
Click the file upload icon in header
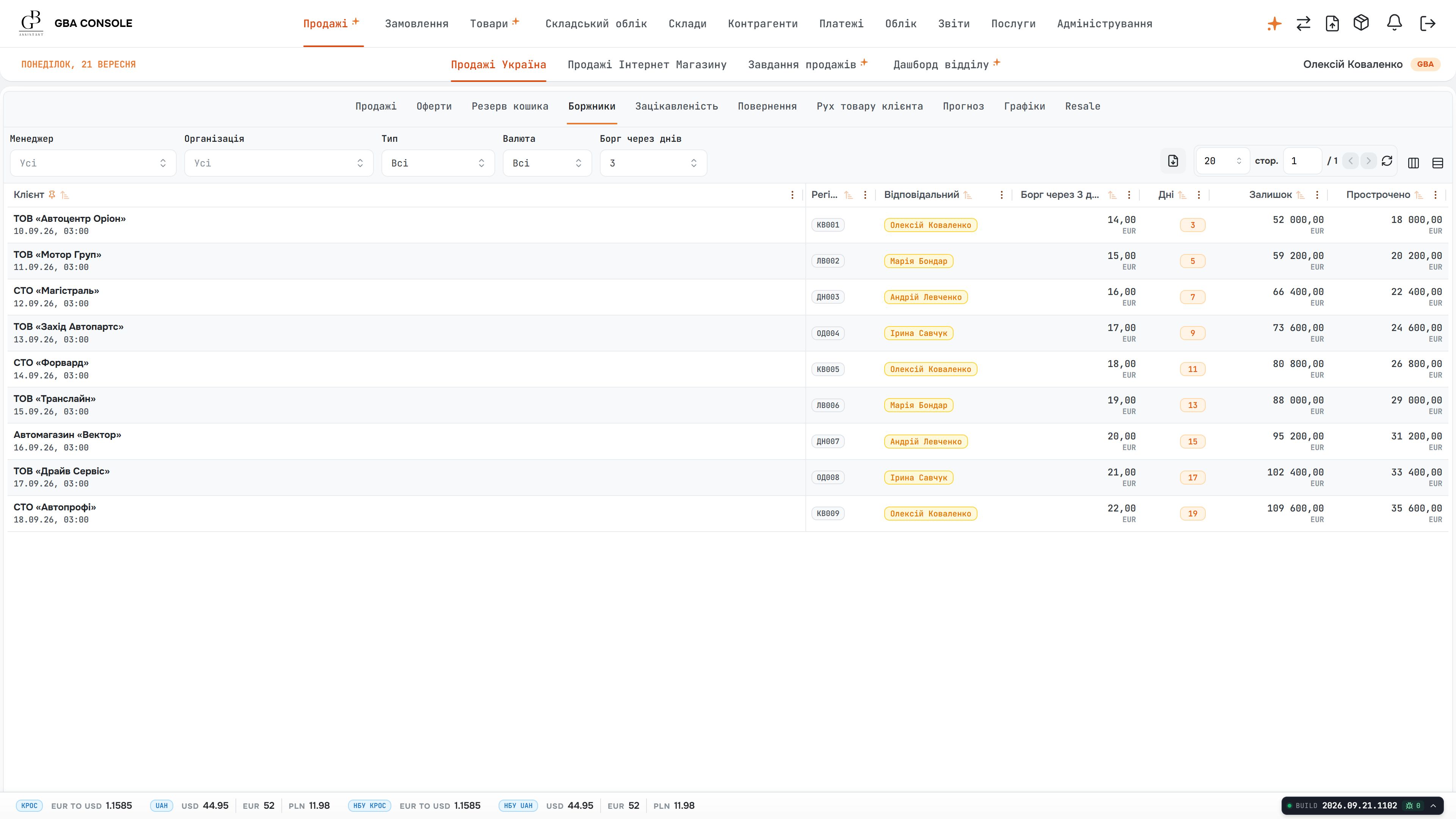(1332, 24)
